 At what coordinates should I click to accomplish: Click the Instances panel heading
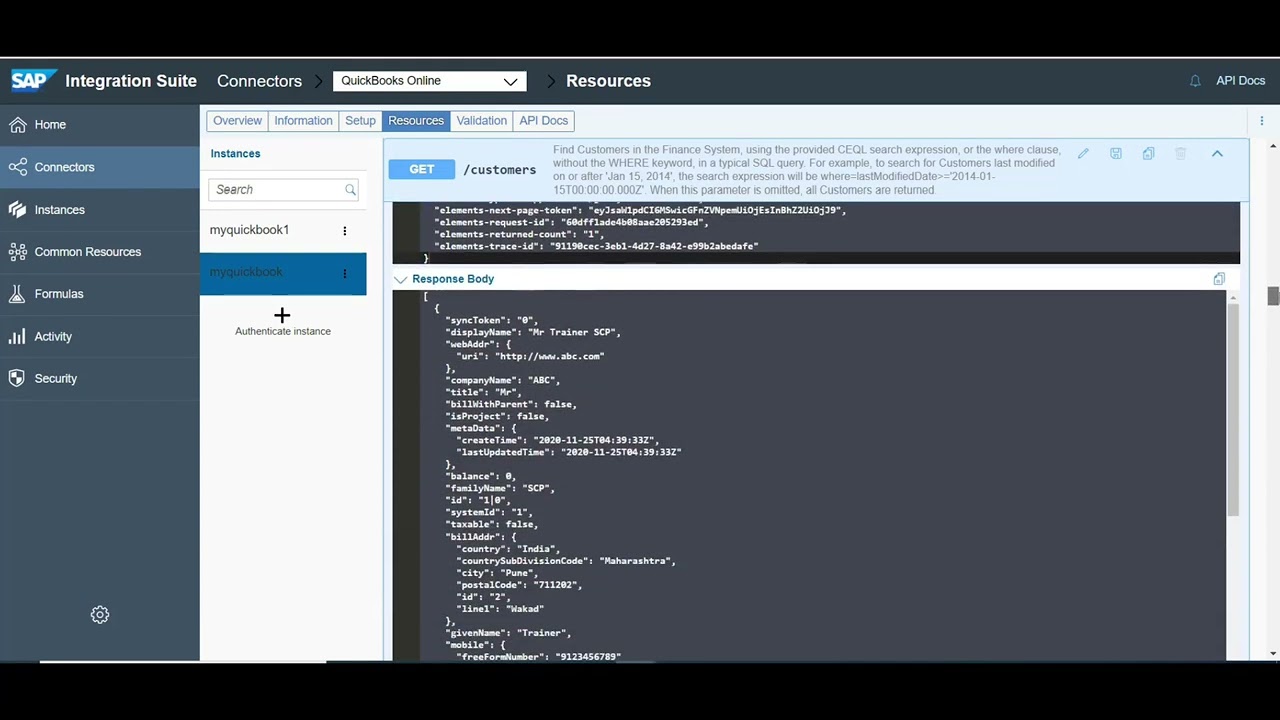coord(235,154)
